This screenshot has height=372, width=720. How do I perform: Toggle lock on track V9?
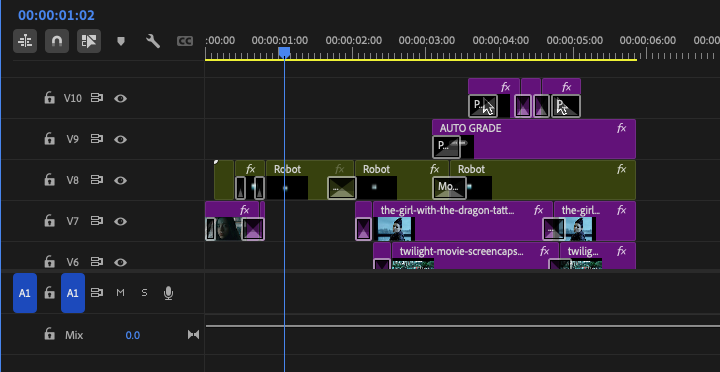click(x=49, y=139)
